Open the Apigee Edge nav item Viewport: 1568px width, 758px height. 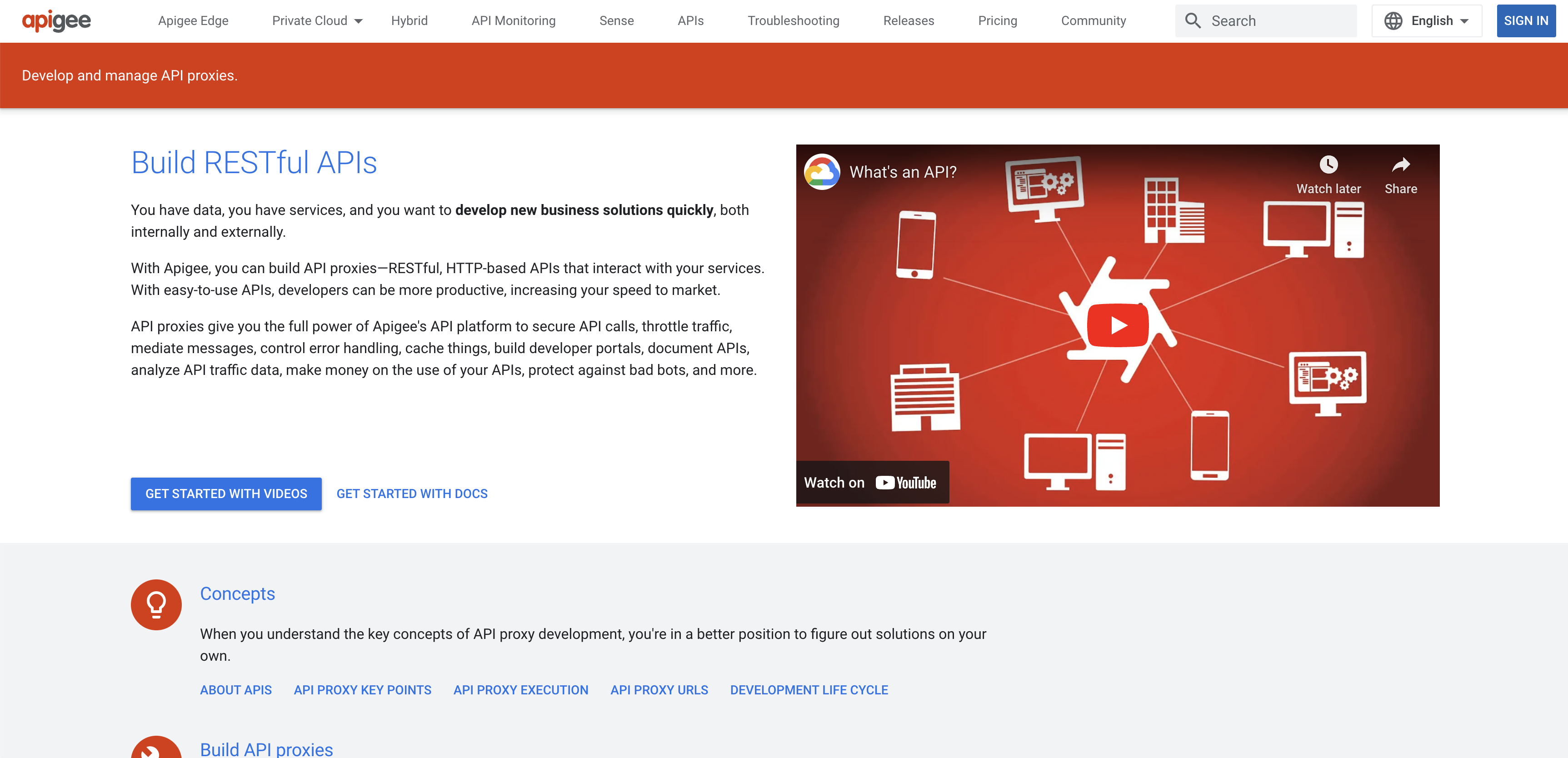point(193,21)
